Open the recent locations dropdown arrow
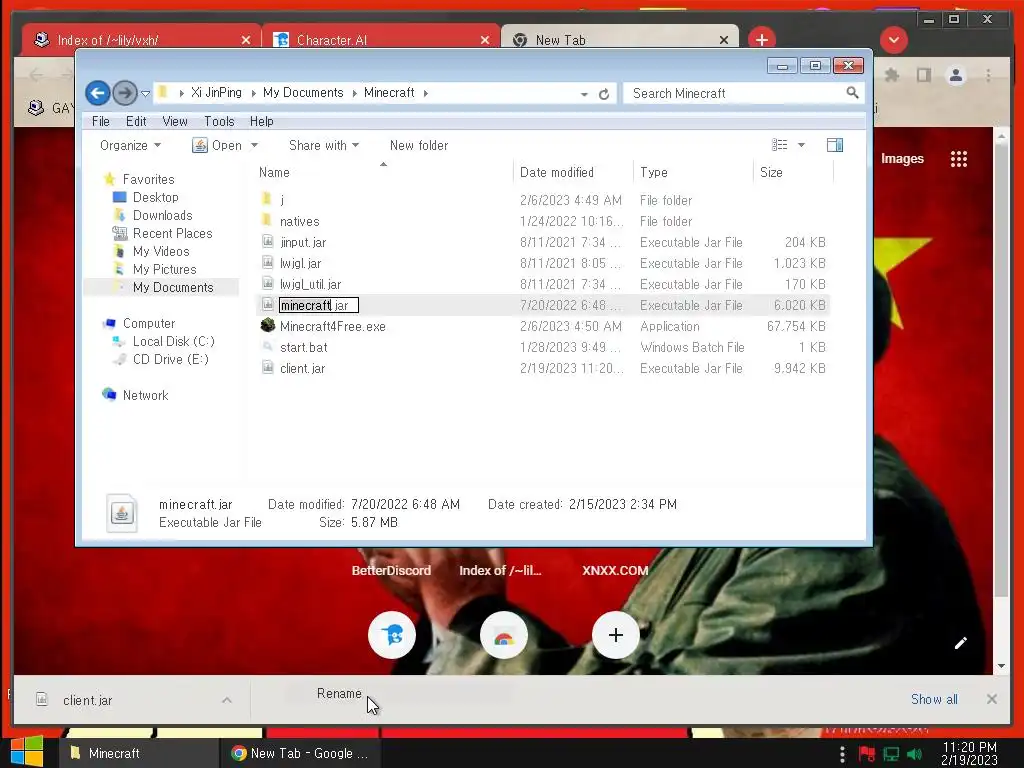Screen dimensions: 1024x768 [x=146, y=93]
